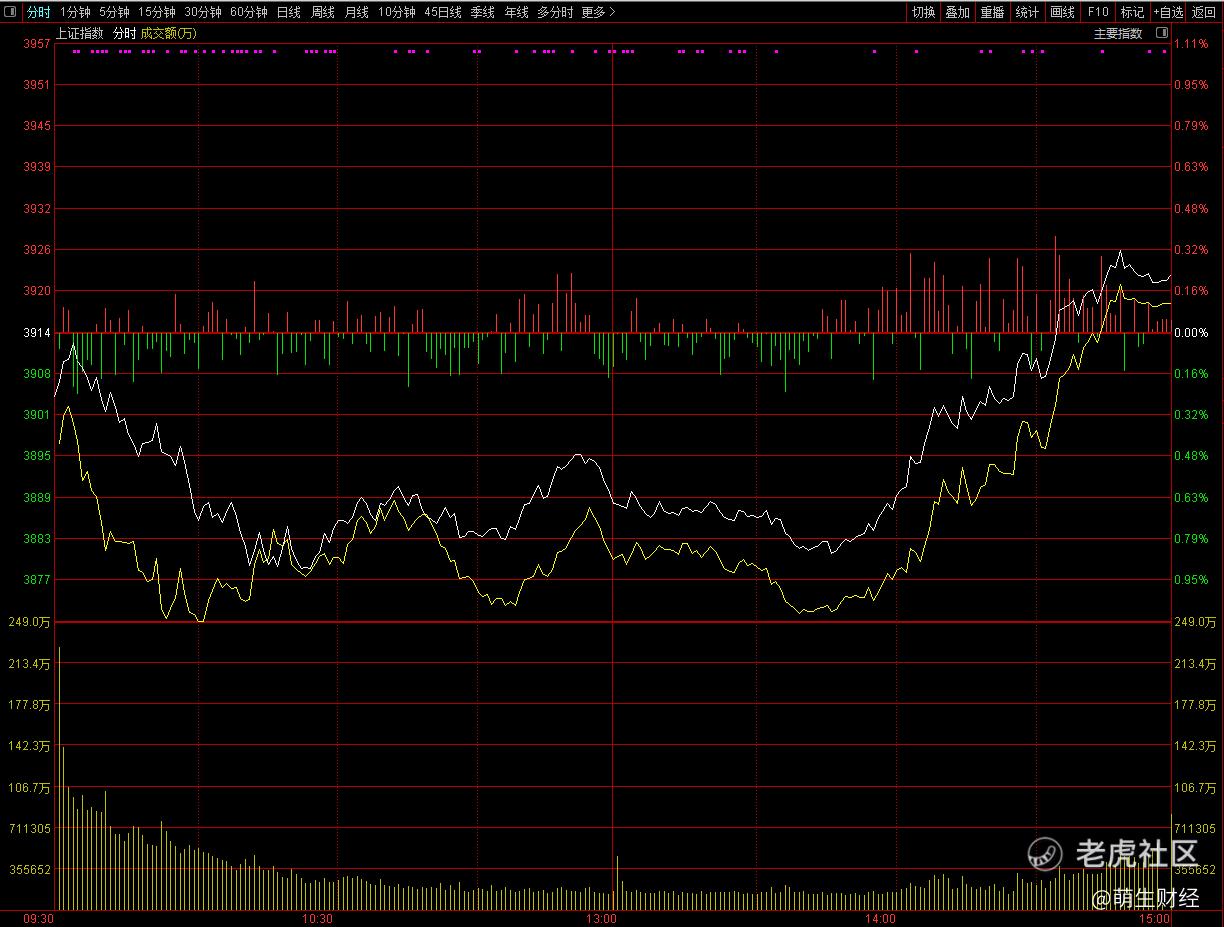Click the 上证指数 index name label
Viewport: 1224px width, 927px height.
[x=79, y=33]
